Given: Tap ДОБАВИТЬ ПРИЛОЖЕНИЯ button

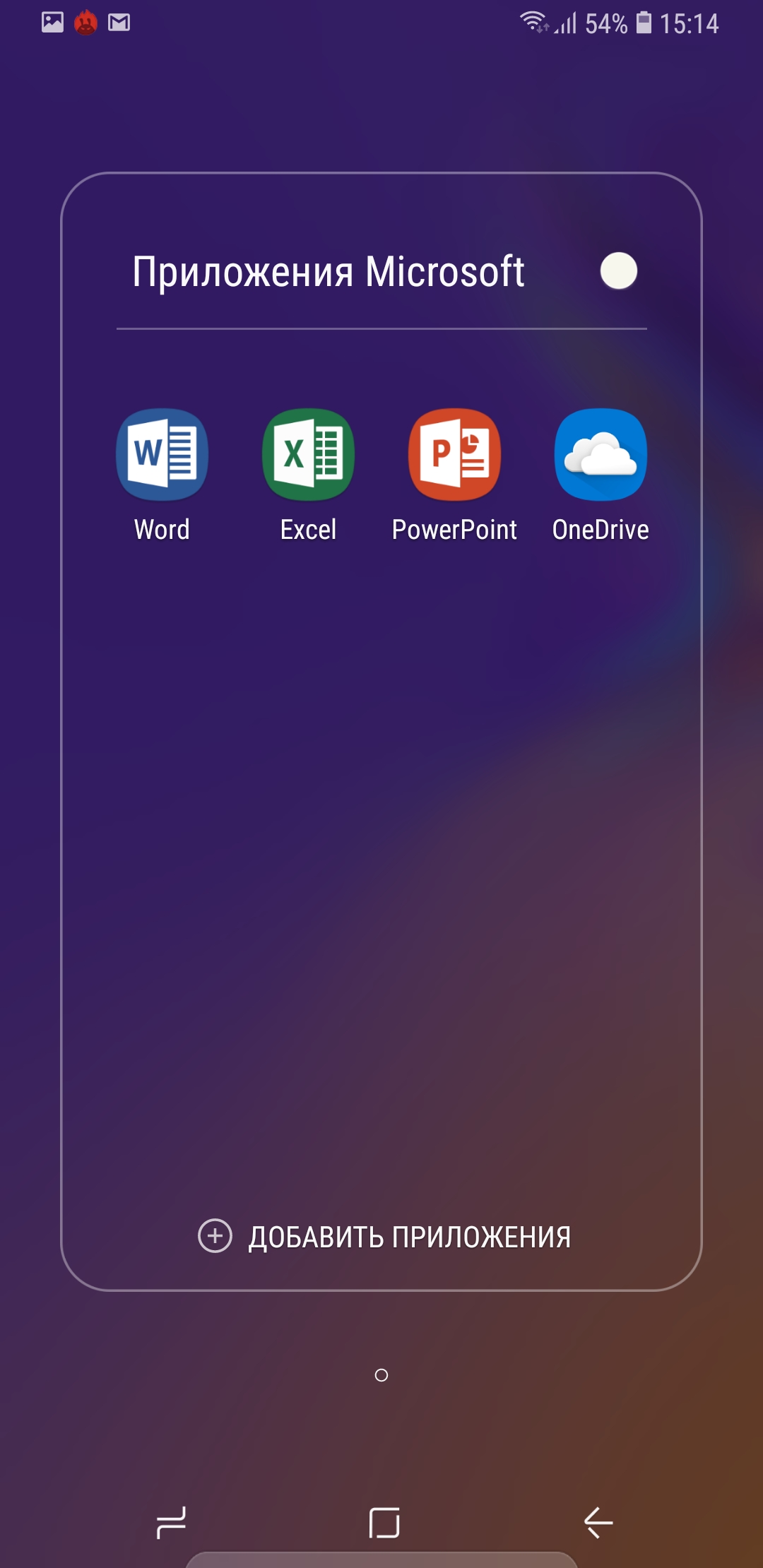Looking at the screenshot, I should click(385, 1237).
